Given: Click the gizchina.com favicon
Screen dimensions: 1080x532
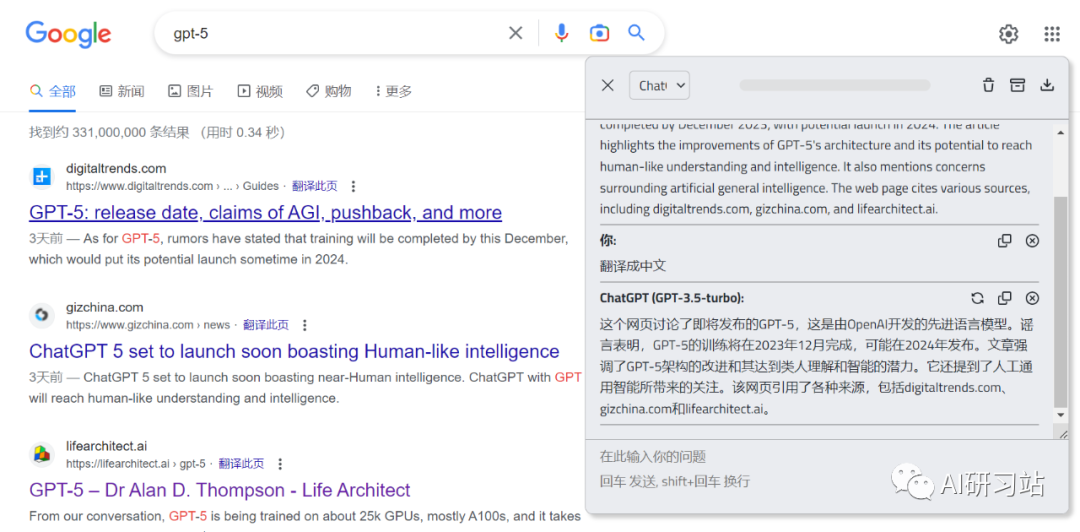Looking at the screenshot, I should (42, 316).
